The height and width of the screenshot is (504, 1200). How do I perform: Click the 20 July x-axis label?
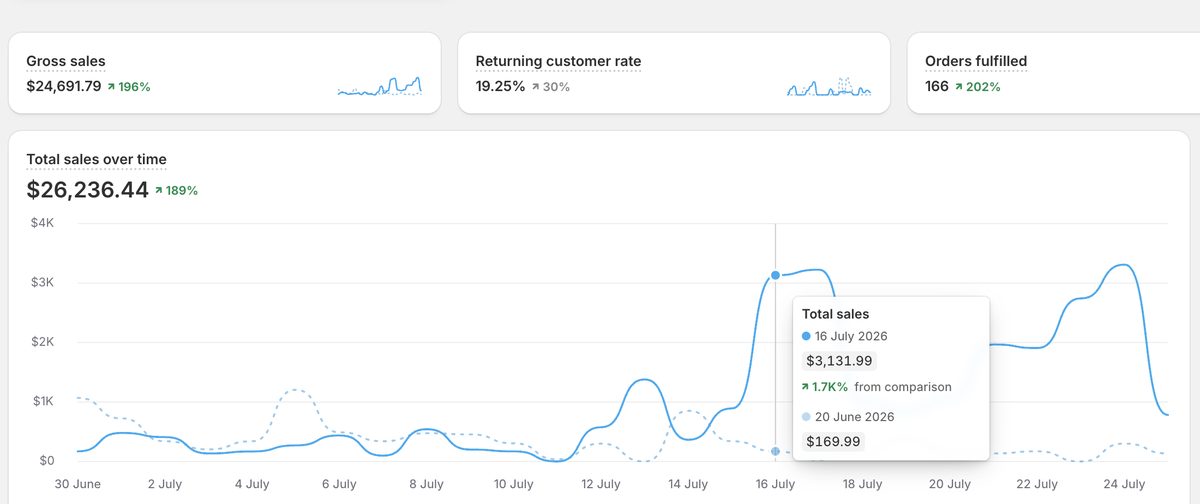click(x=949, y=484)
